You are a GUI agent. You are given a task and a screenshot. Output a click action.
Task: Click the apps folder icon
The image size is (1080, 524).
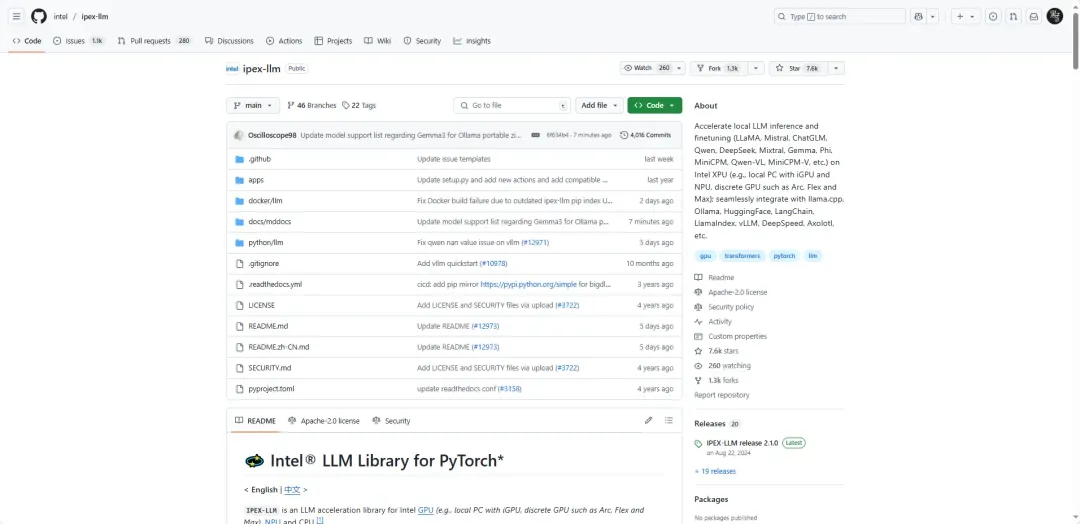click(240, 180)
